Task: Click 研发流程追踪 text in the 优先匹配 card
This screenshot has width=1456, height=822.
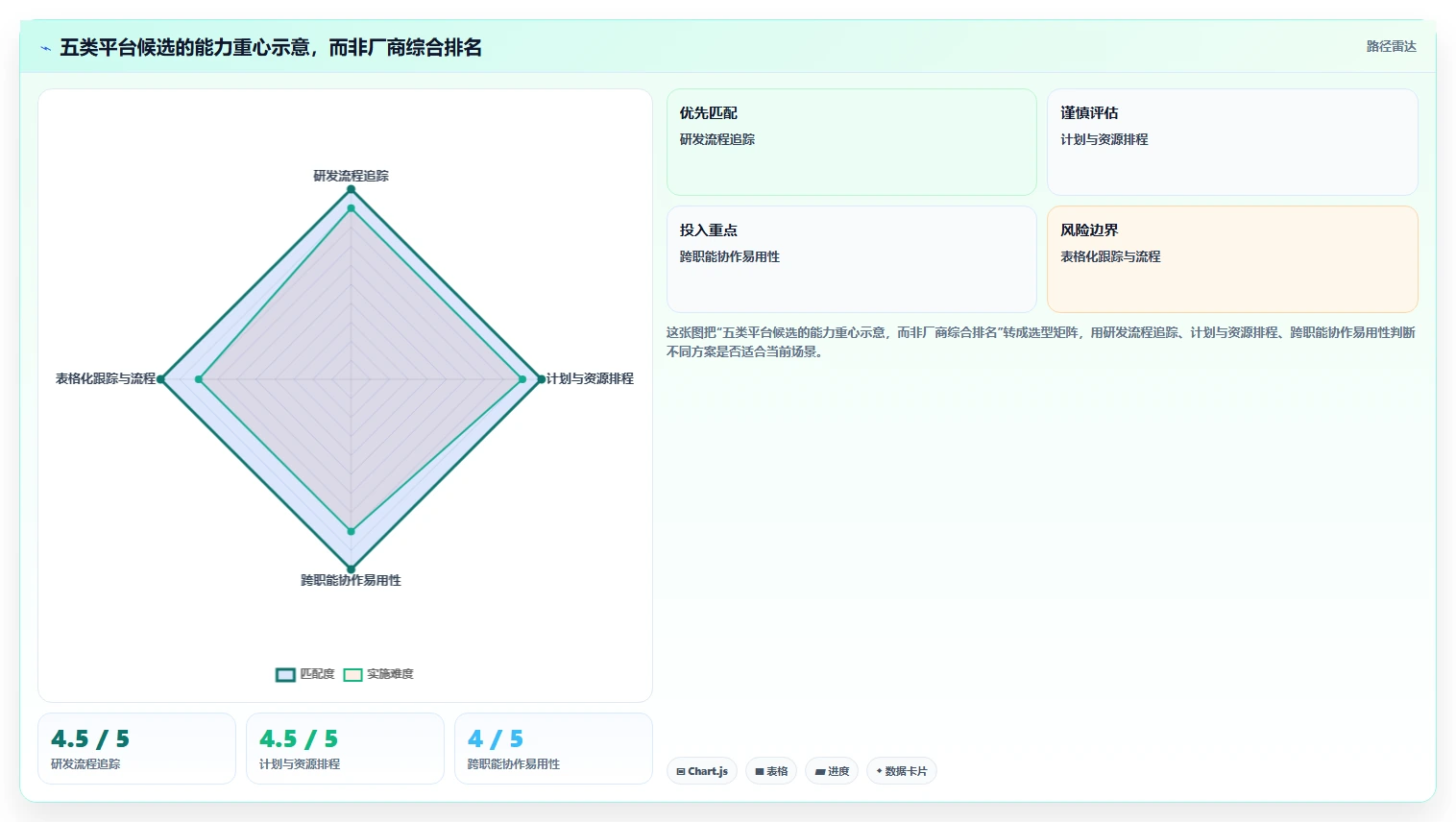Action: (x=717, y=139)
